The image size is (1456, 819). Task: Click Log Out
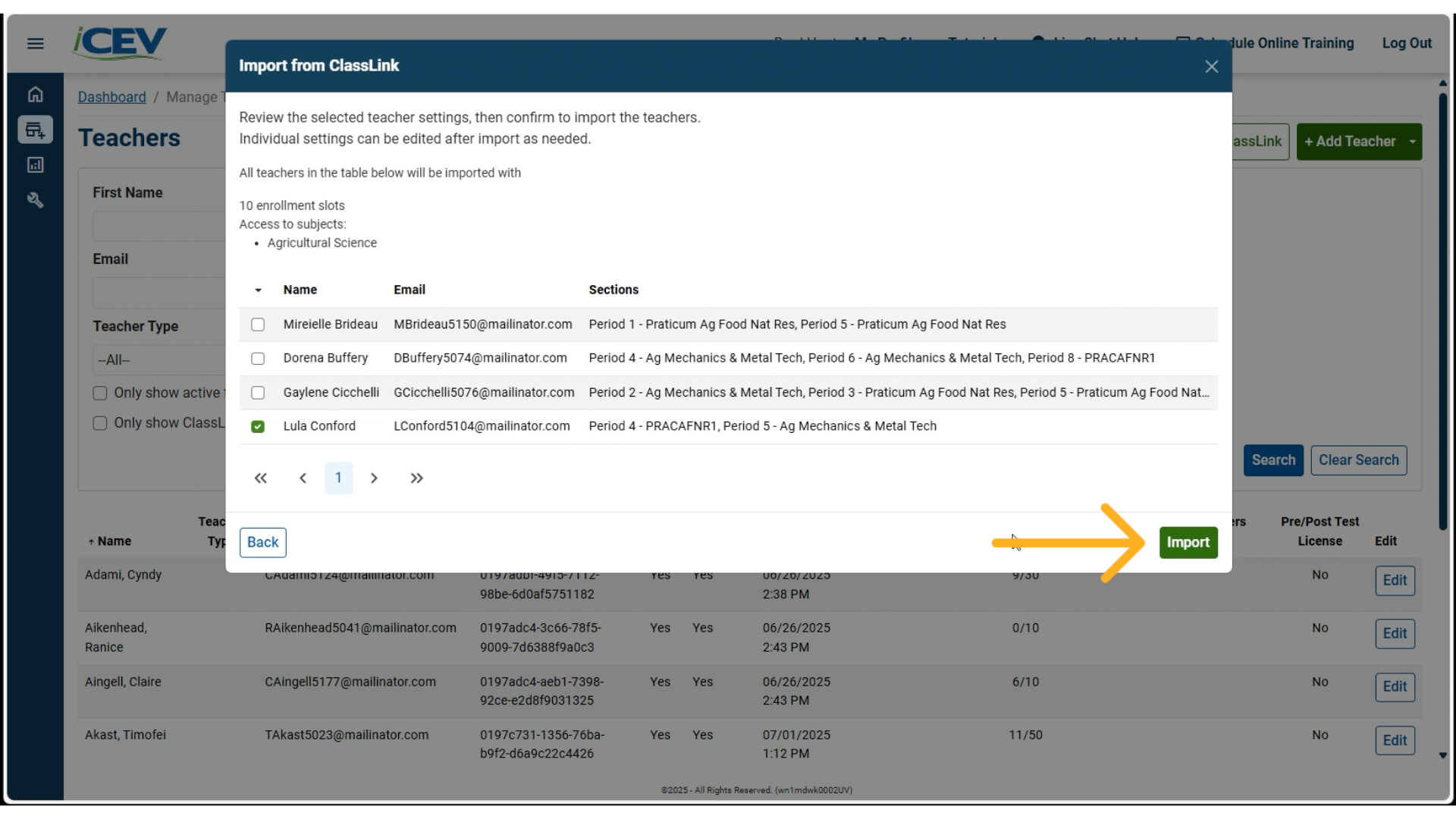tap(1406, 43)
